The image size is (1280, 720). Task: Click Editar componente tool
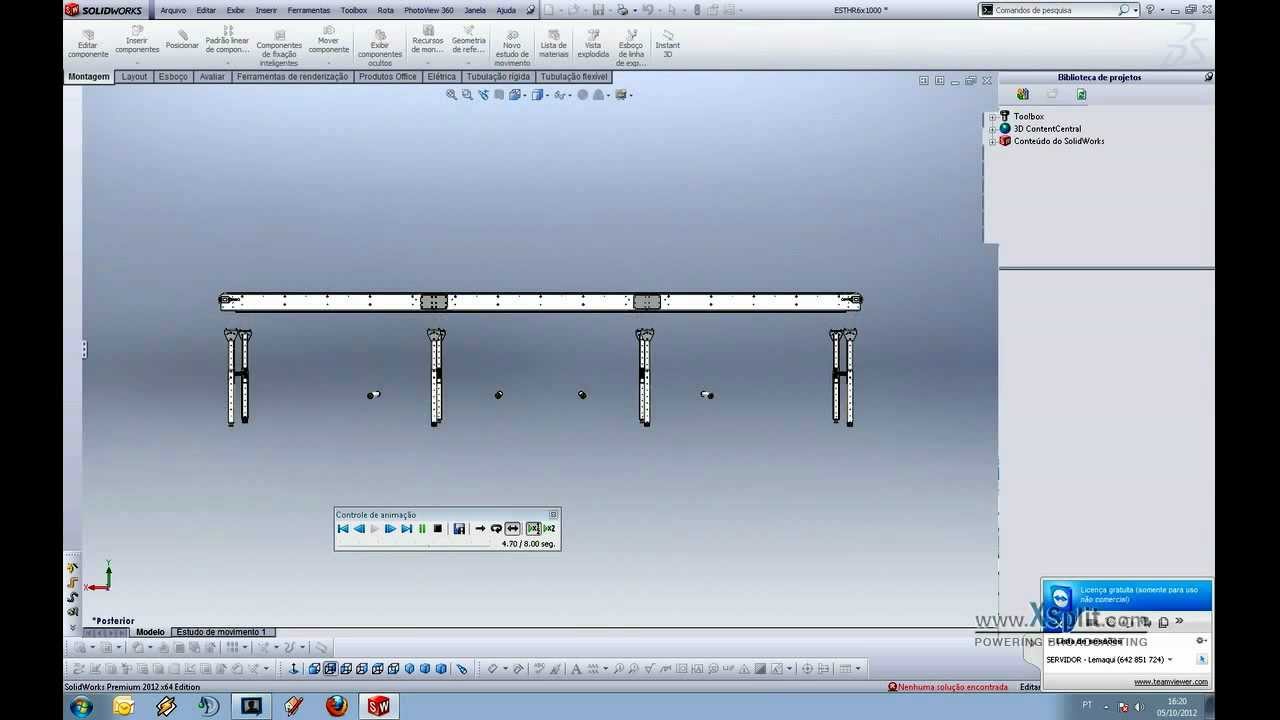[x=87, y=43]
